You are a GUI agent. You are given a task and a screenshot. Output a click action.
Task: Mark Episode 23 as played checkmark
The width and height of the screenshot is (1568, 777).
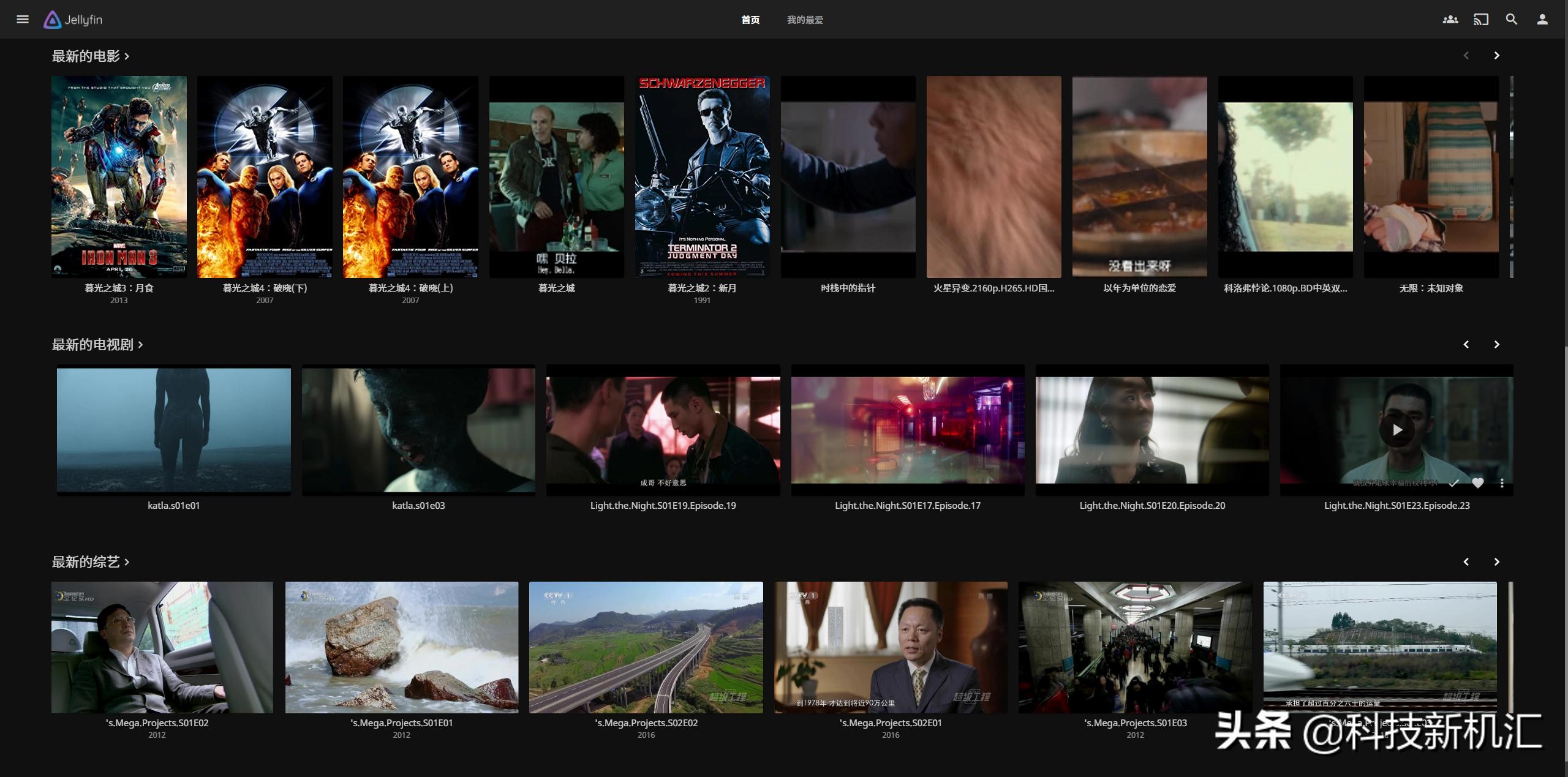1453,483
